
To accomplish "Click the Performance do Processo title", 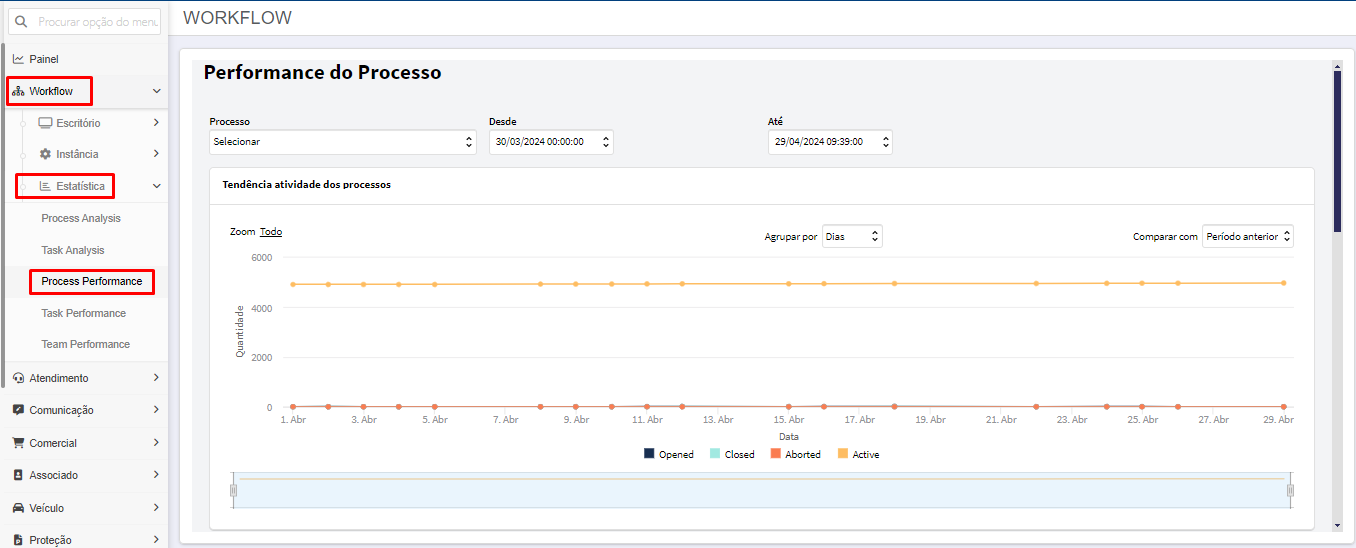I will point(322,73).
